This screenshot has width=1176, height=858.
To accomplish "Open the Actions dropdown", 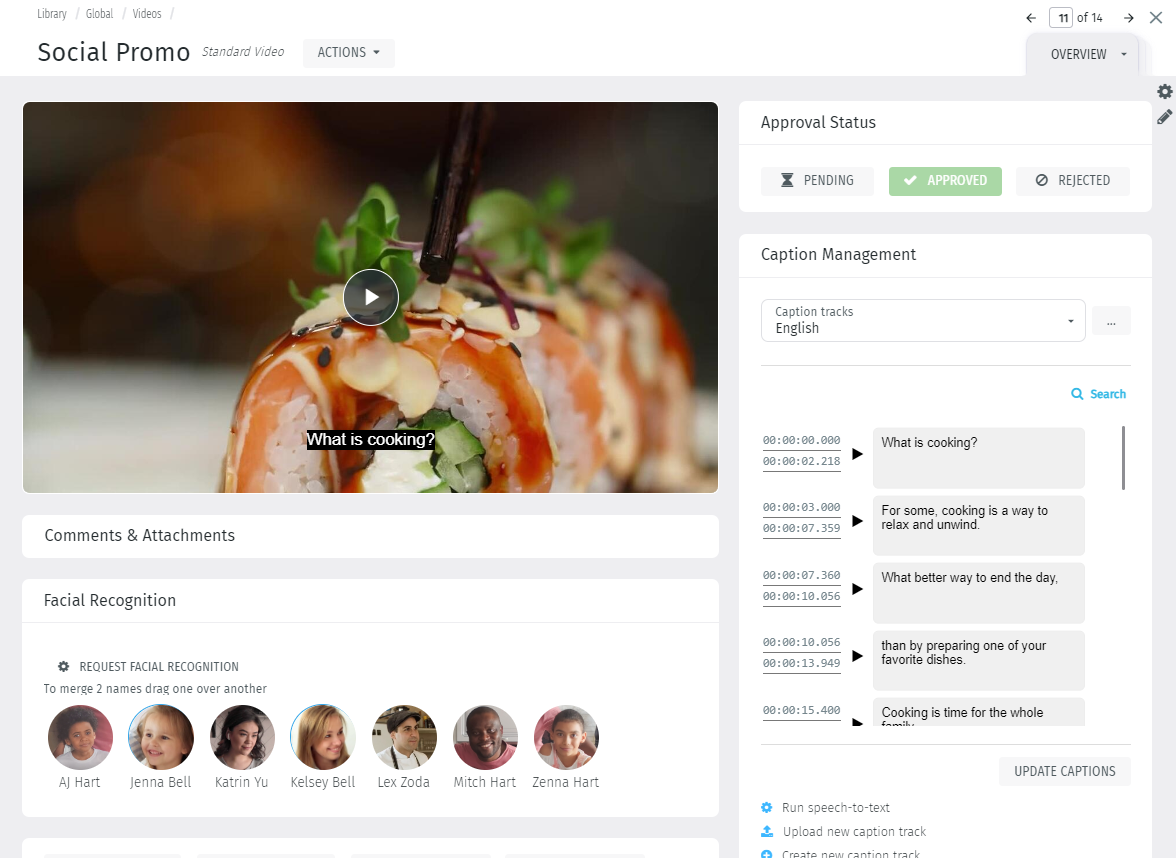I will (x=349, y=52).
